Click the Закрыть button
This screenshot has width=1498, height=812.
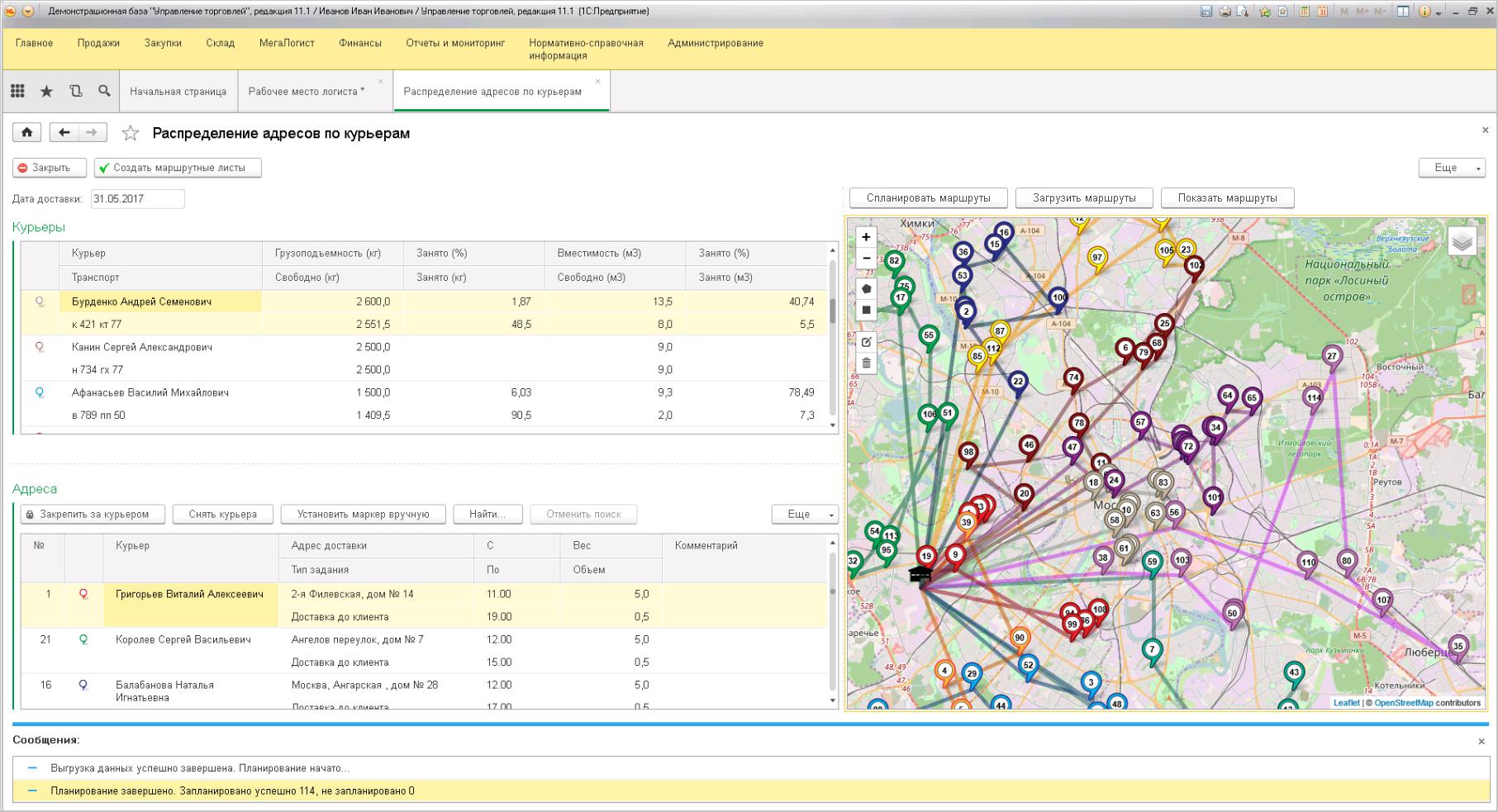point(50,168)
